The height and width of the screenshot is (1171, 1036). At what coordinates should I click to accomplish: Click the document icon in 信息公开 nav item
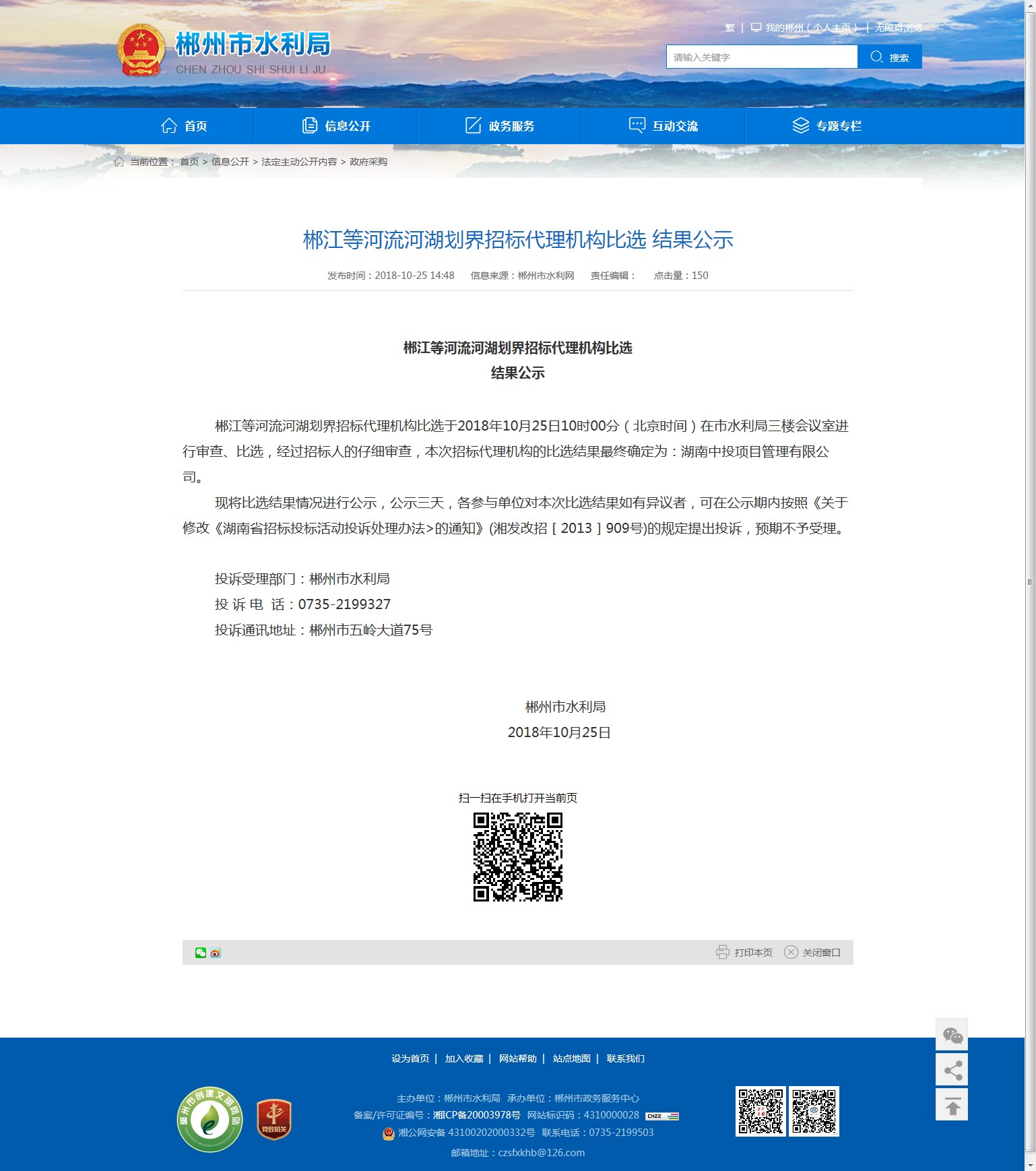310,125
